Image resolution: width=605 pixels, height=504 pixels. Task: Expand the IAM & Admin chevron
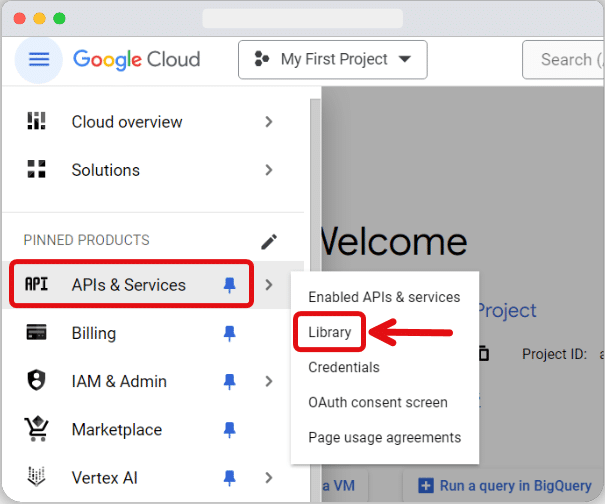click(x=269, y=381)
